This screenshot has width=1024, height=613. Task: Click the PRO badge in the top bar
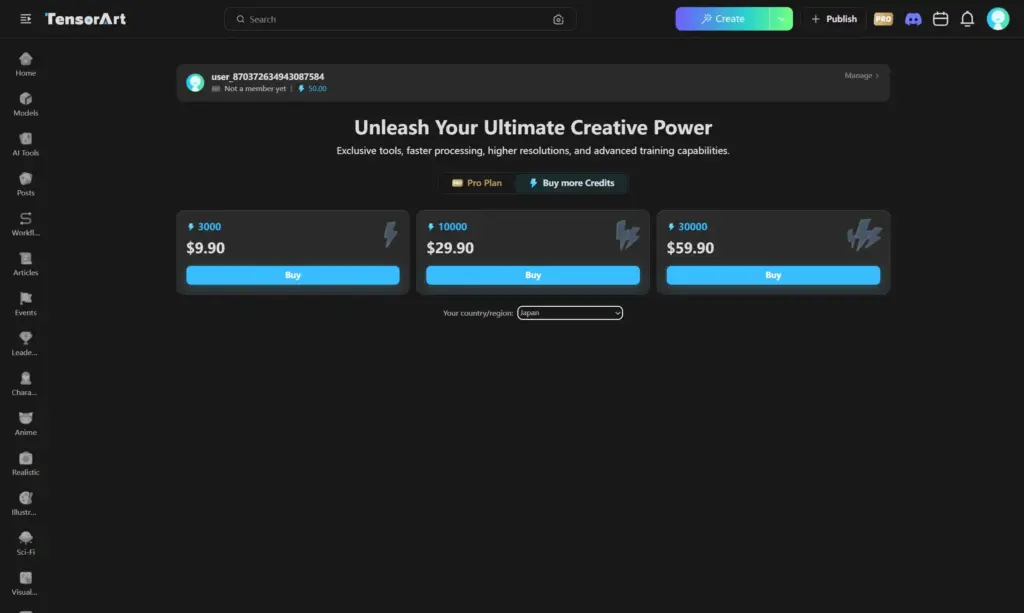coord(883,18)
